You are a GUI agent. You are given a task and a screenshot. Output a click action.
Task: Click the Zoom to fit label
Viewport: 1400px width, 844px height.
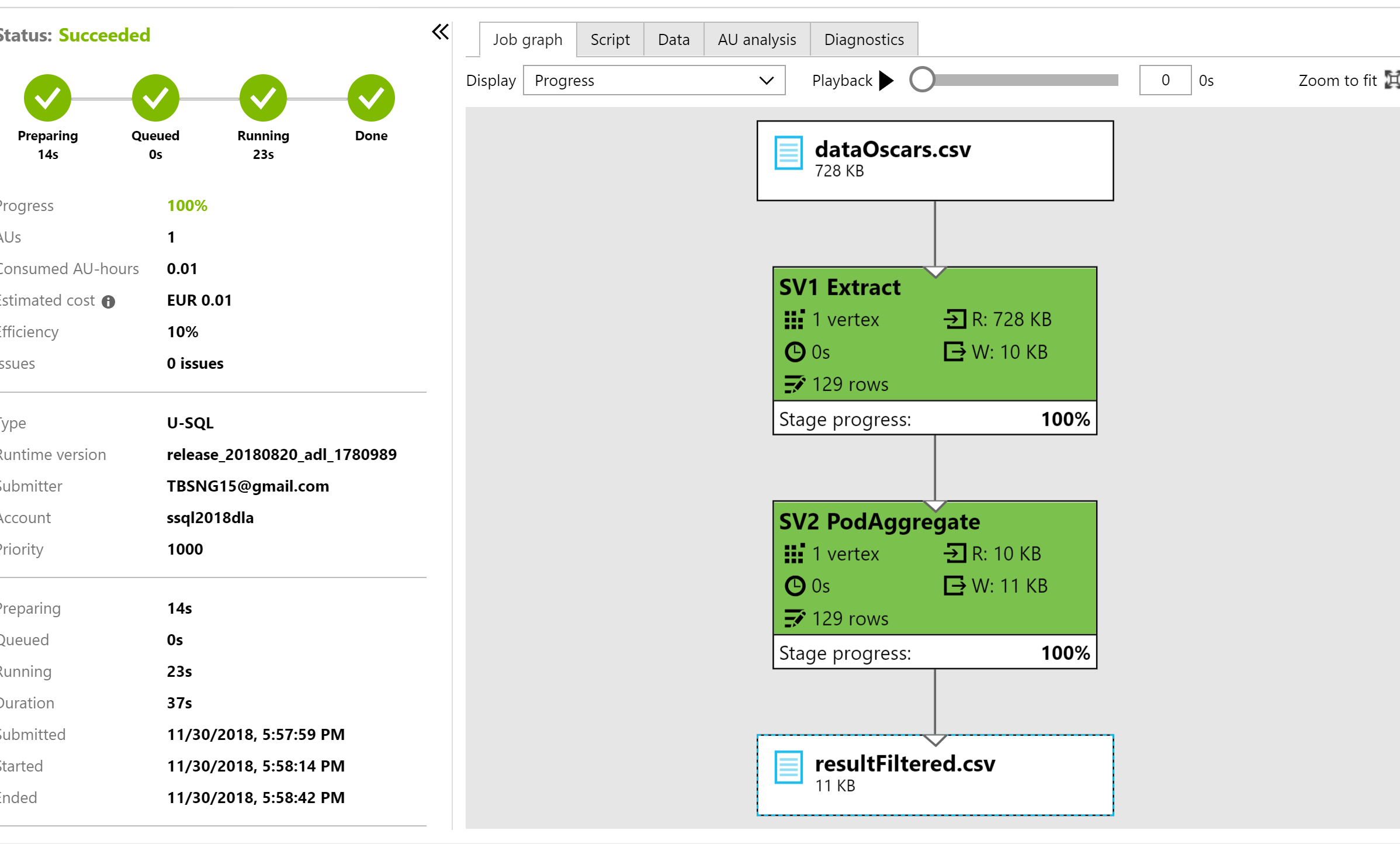tap(1337, 80)
